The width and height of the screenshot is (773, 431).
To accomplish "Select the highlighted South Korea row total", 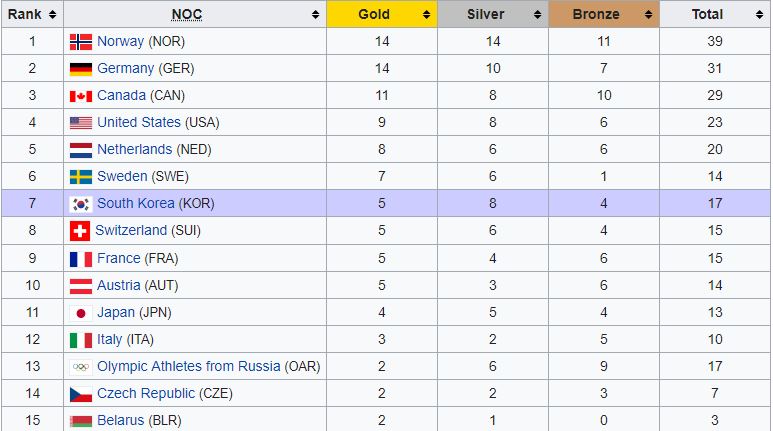I will [715, 204].
